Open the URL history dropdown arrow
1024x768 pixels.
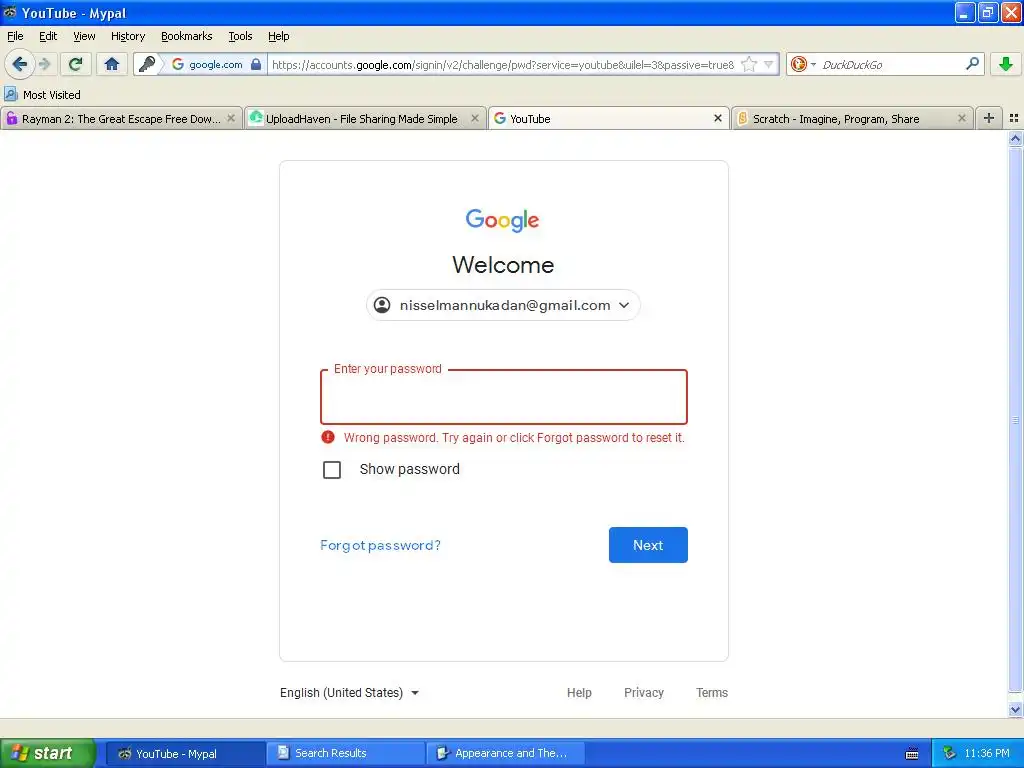[x=769, y=64]
